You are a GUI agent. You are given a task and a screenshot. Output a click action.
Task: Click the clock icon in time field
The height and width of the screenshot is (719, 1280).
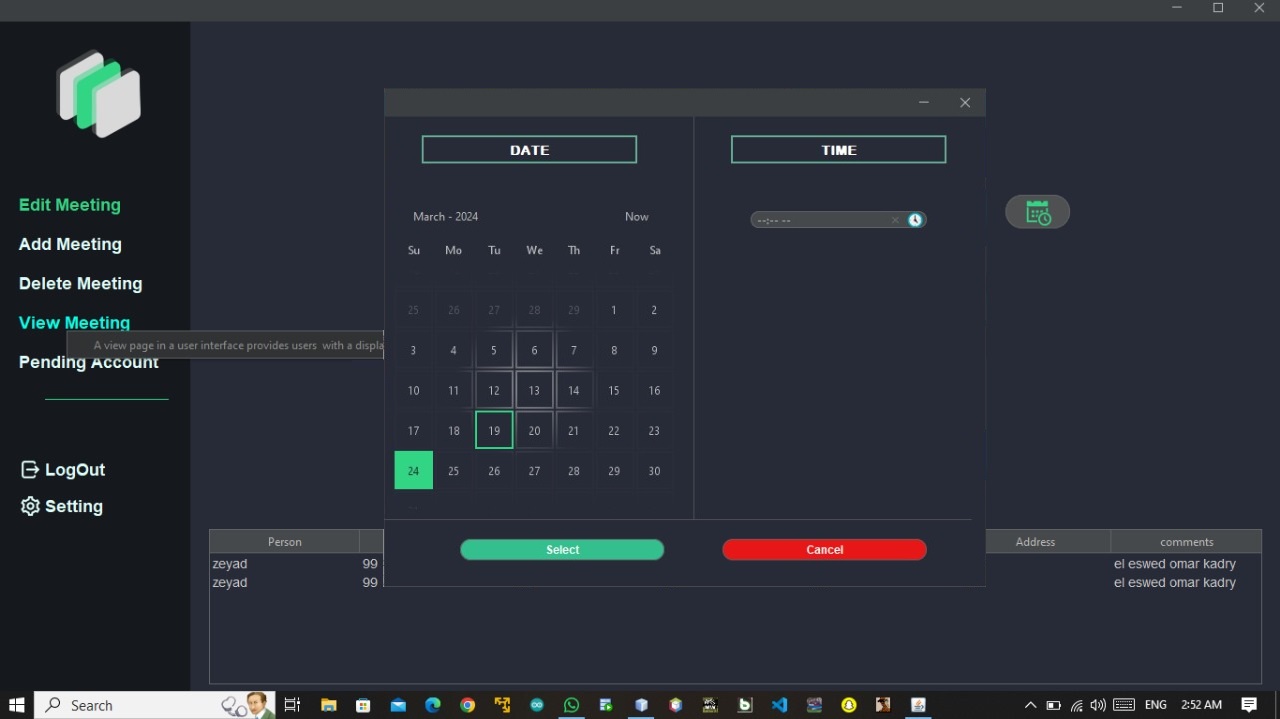pyautogui.click(x=915, y=220)
